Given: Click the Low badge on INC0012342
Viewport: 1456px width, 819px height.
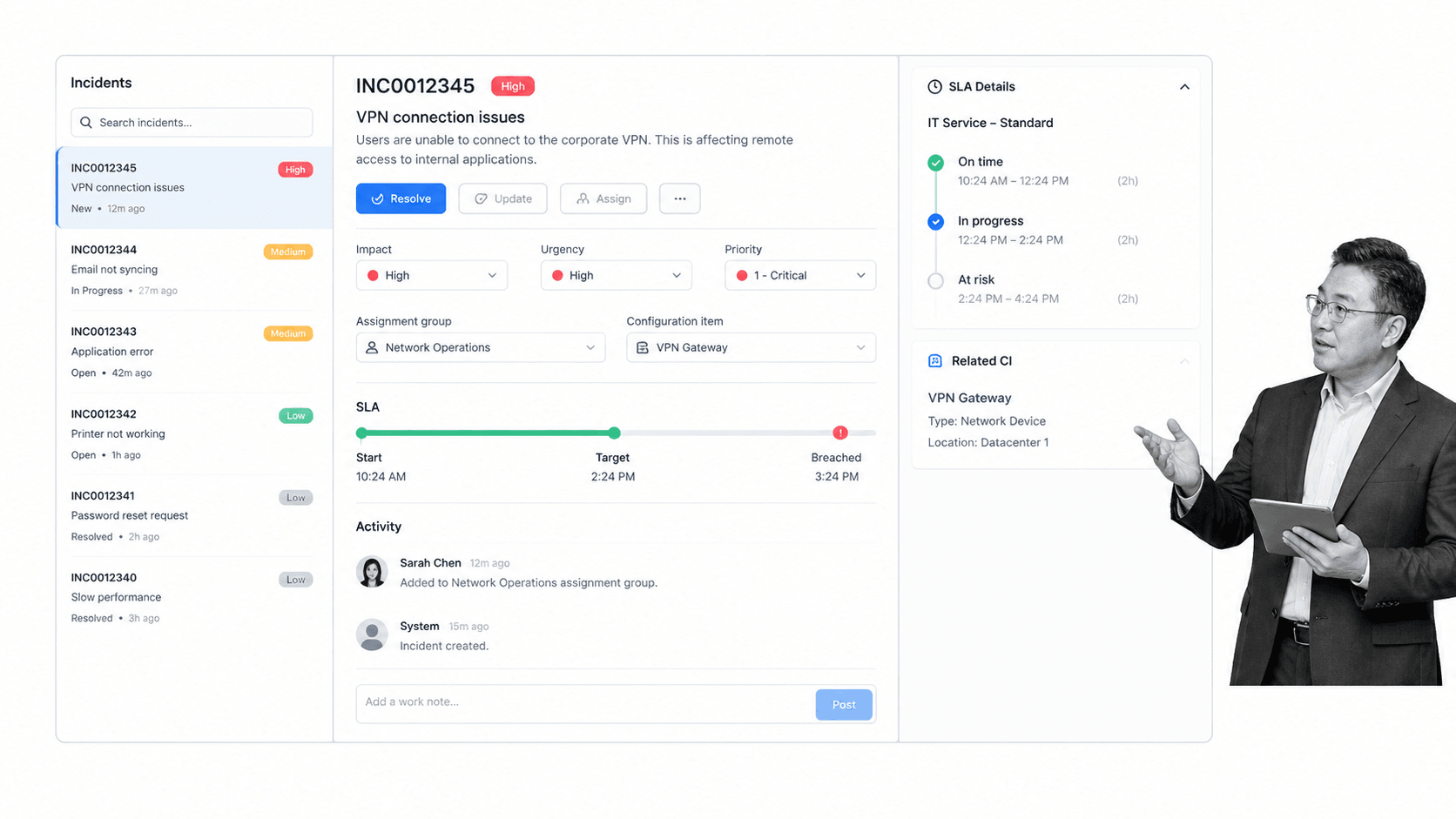Looking at the screenshot, I should (x=296, y=416).
